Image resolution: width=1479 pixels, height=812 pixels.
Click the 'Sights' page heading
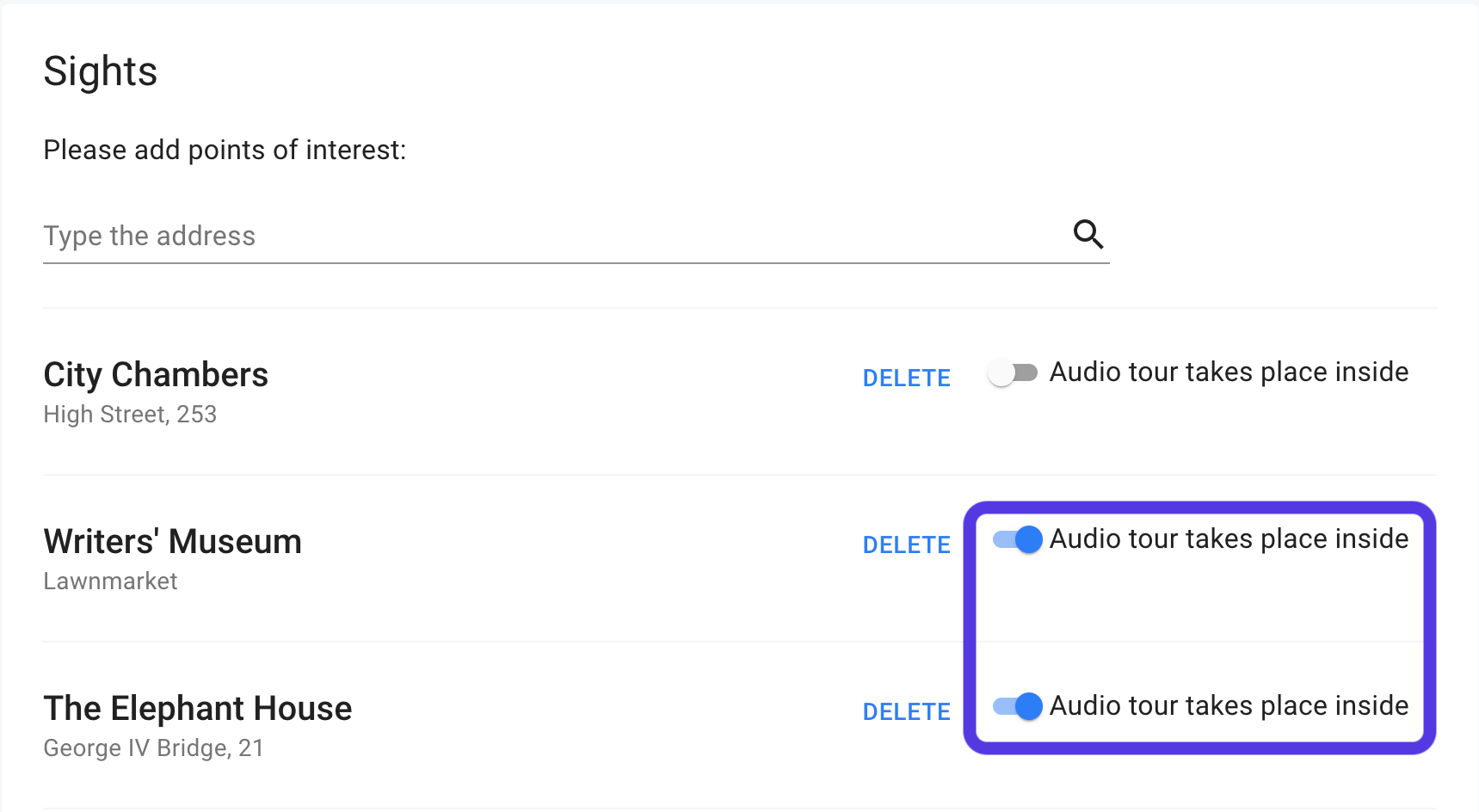tap(101, 71)
